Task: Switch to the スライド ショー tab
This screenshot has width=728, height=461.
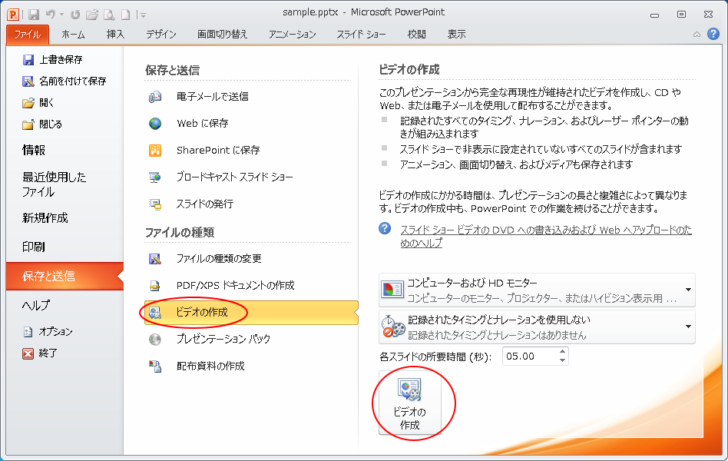Action: coord(361,34)
